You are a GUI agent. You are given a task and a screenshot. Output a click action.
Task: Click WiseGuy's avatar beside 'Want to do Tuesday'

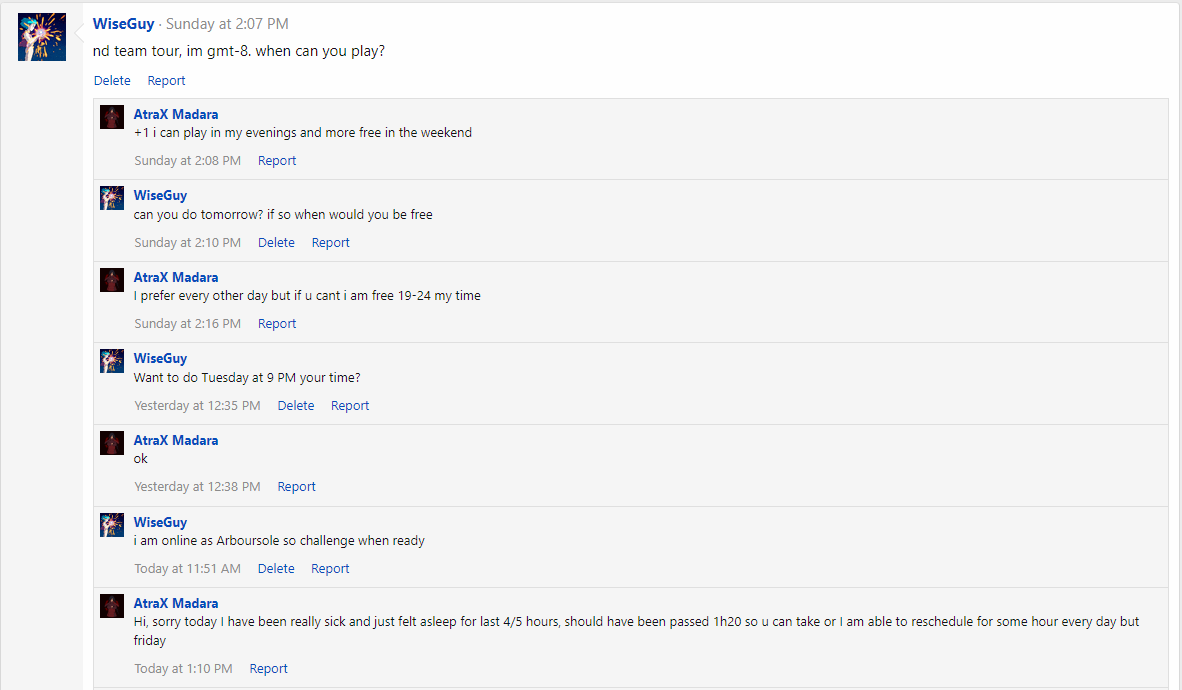[x=112, y=361]
